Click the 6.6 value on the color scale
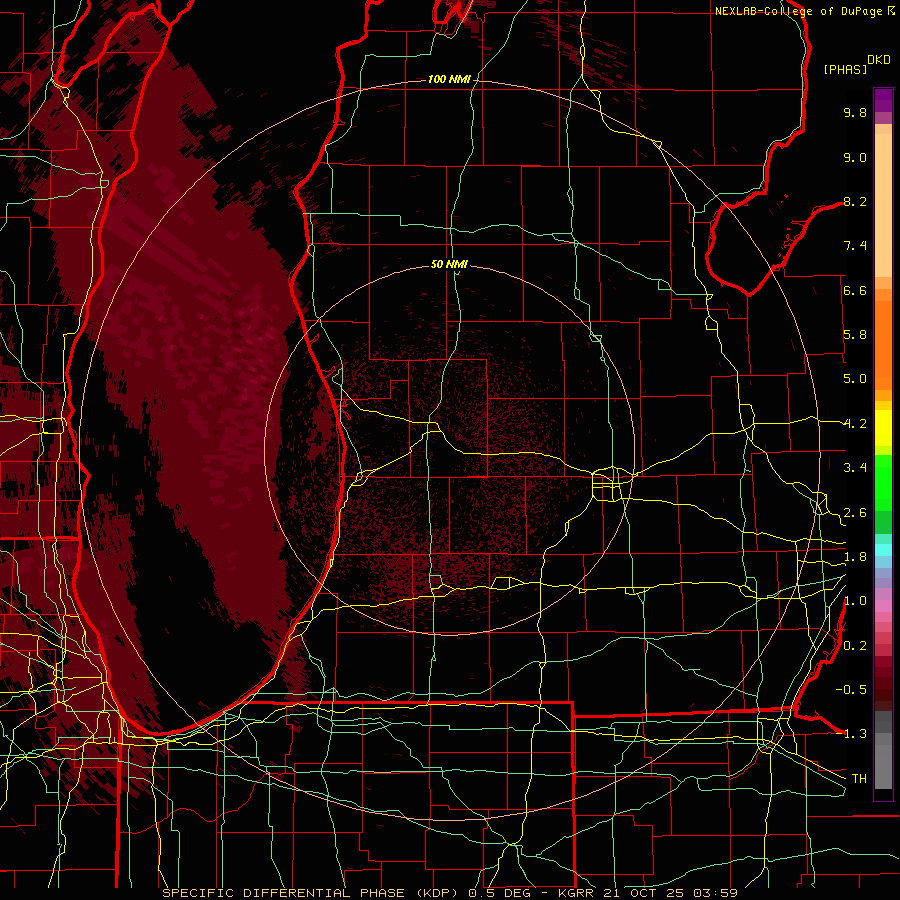Image resolution: width=900 pixels, height=900 pixels. point(855,290)
